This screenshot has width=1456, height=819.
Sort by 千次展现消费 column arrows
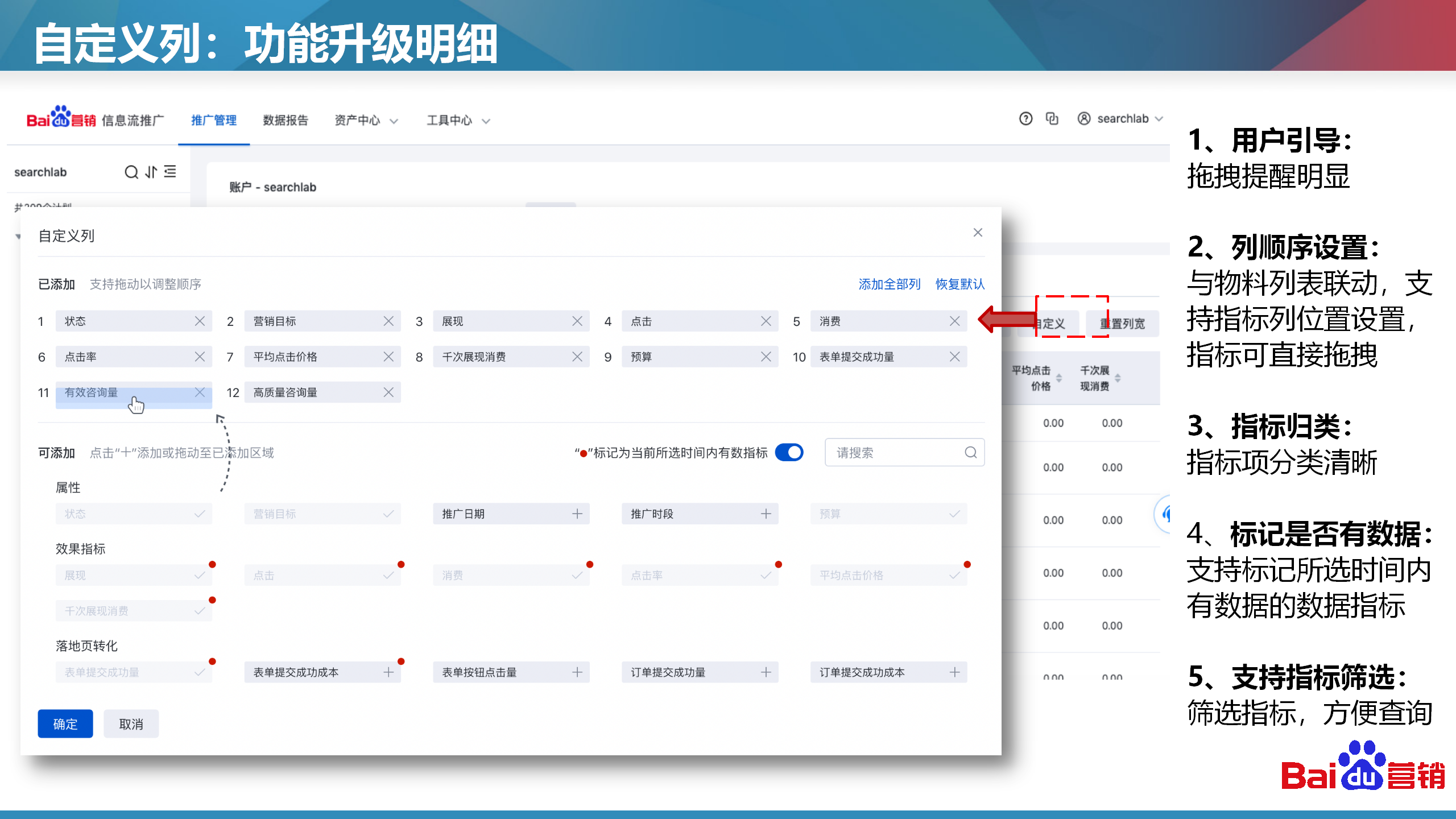(x=1118, y=378)
